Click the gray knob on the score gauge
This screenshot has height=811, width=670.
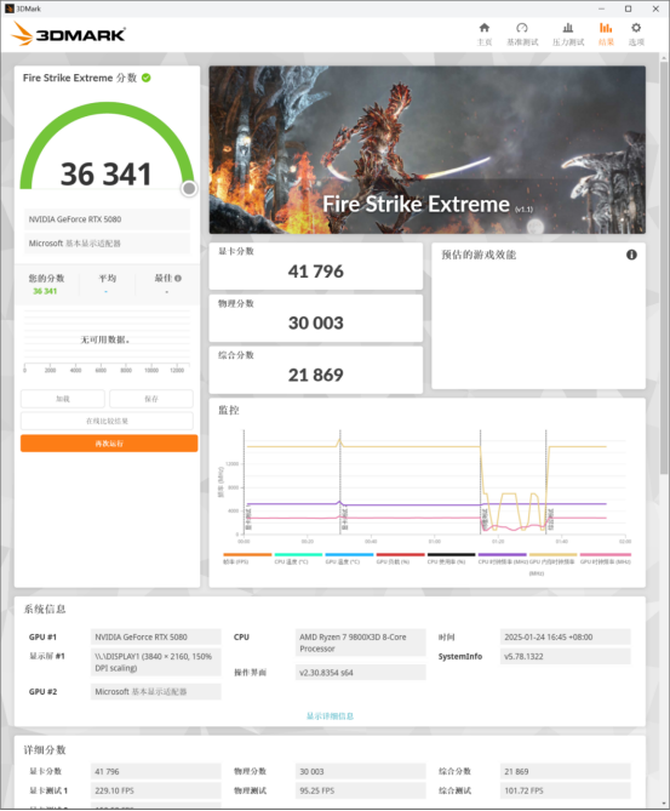pyautogui.click(x=189, y=189)
